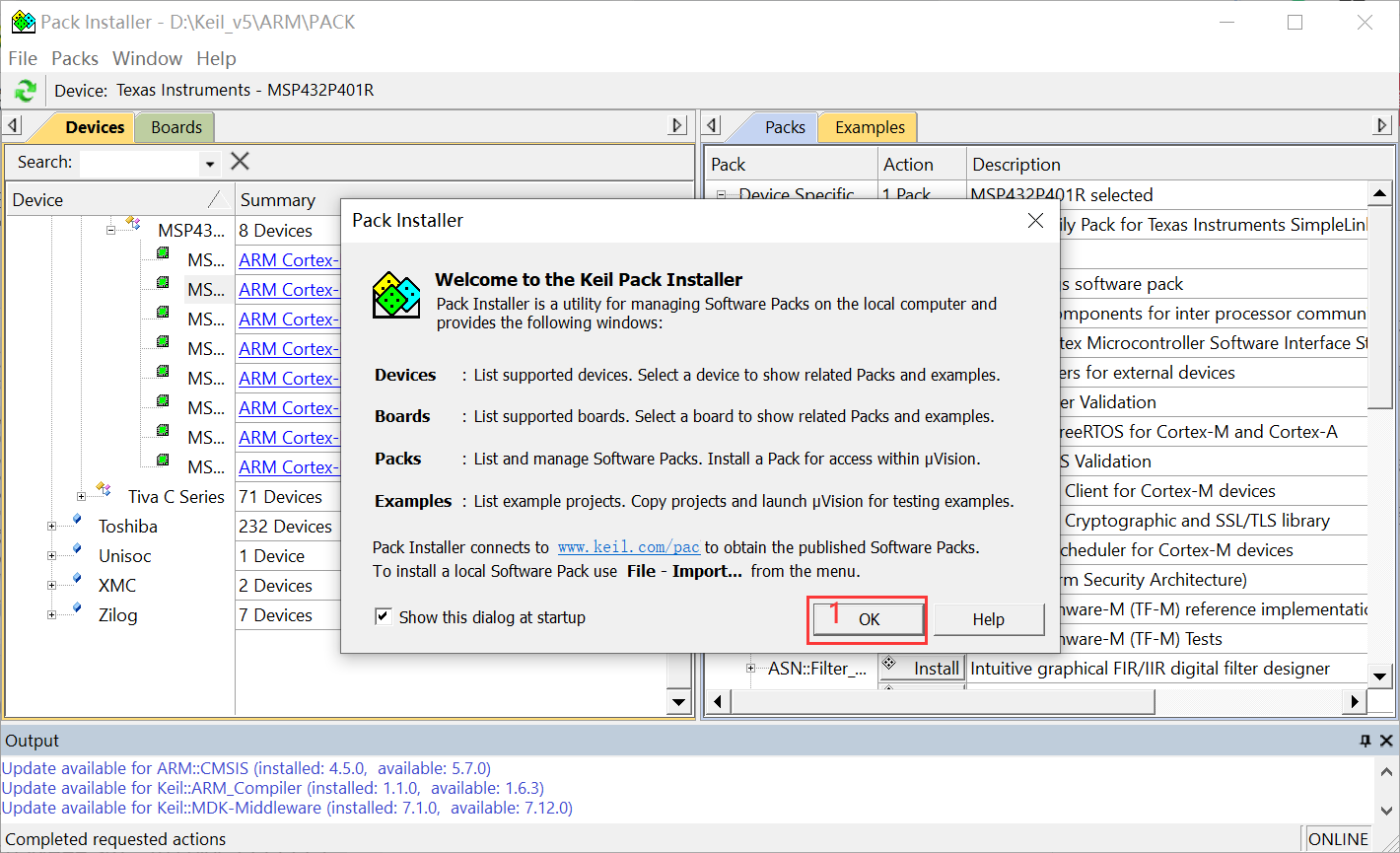The image size is (1400, 853).
Task: Click the Tiva C Series family icon
Action: click(104, 489)
